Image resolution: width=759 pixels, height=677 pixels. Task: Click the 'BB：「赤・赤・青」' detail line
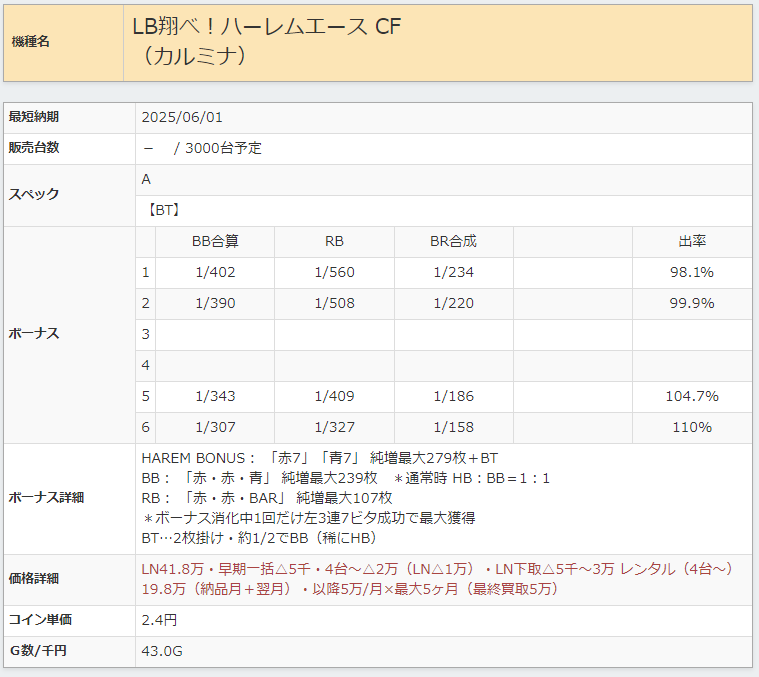coord(346,479)
